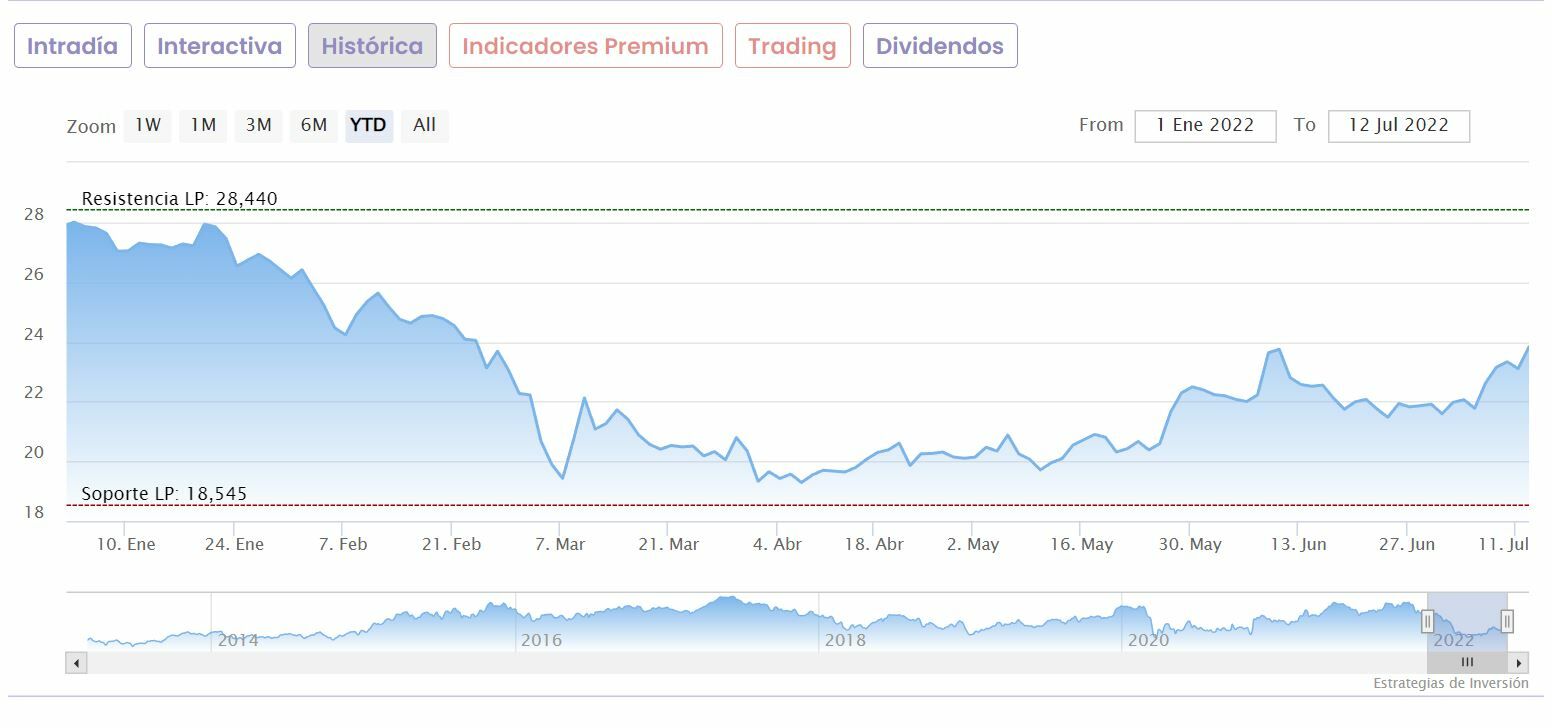This screenshot has width=1552, height=728.
Task: Switch zoom to 6M
Action: [x=314, y=126]
